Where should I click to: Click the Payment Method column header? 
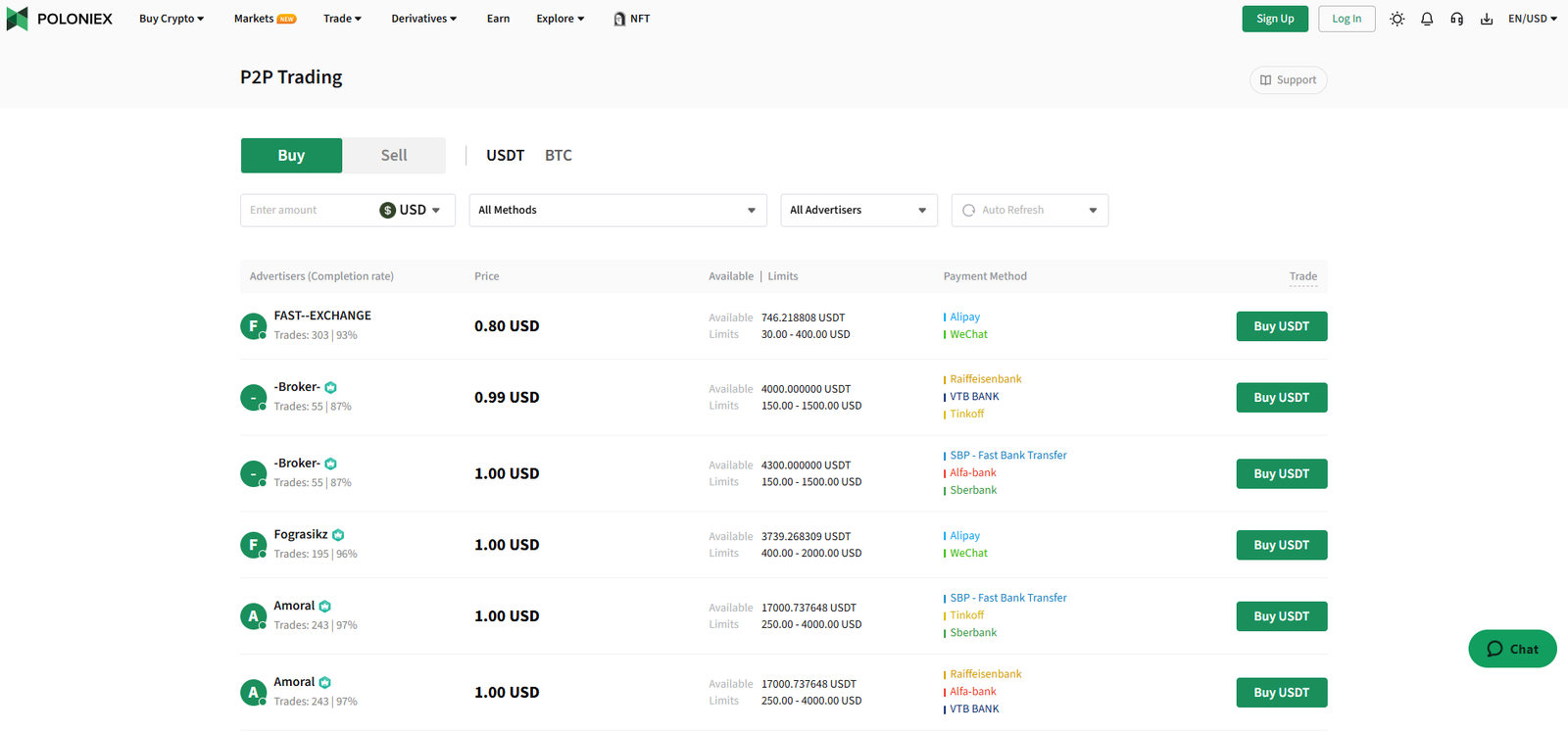(x=985, y=276)
